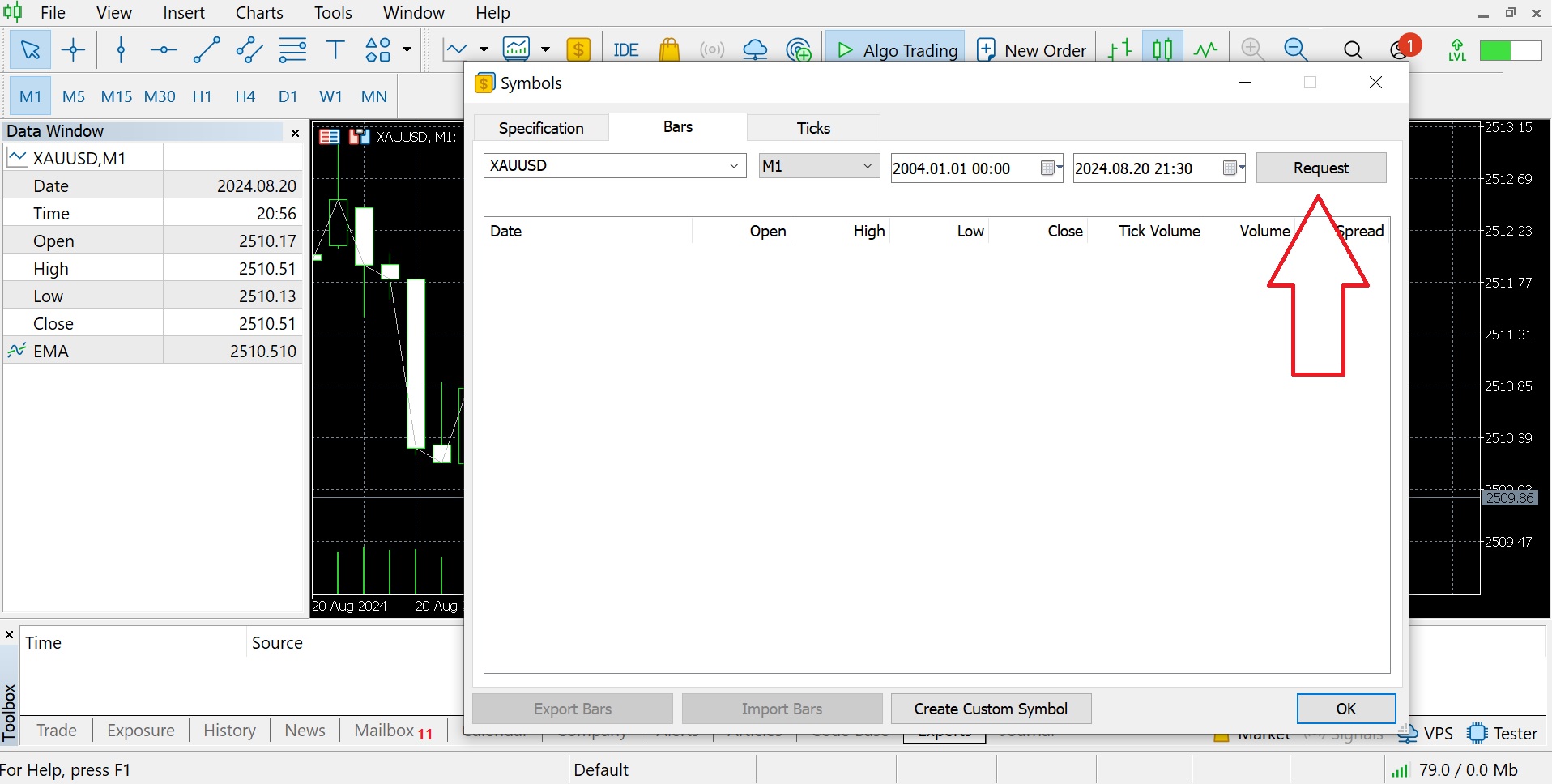
Task: Select the Text annotation tool
Action: point(335,49)
